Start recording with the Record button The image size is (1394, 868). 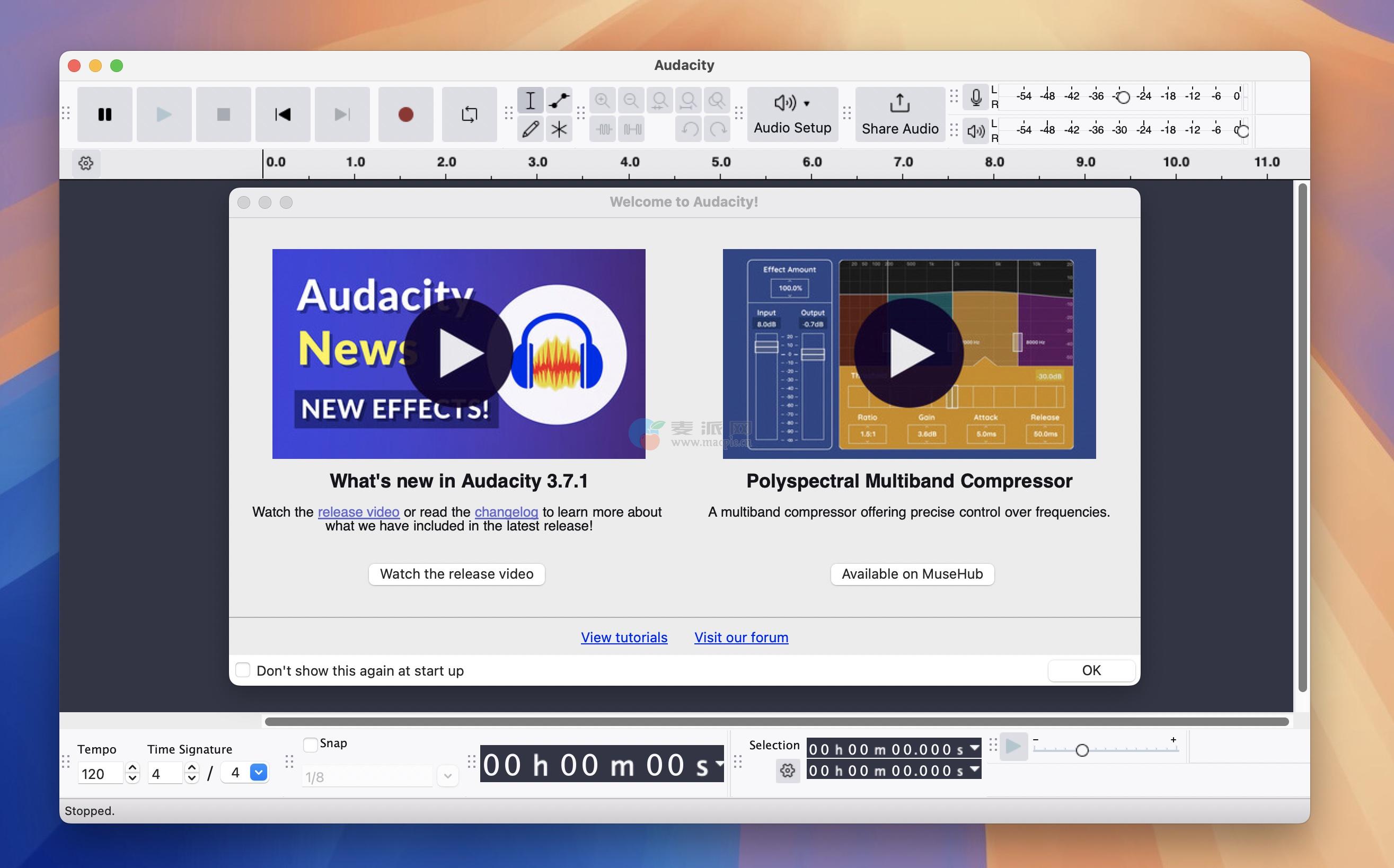[406, 114]
